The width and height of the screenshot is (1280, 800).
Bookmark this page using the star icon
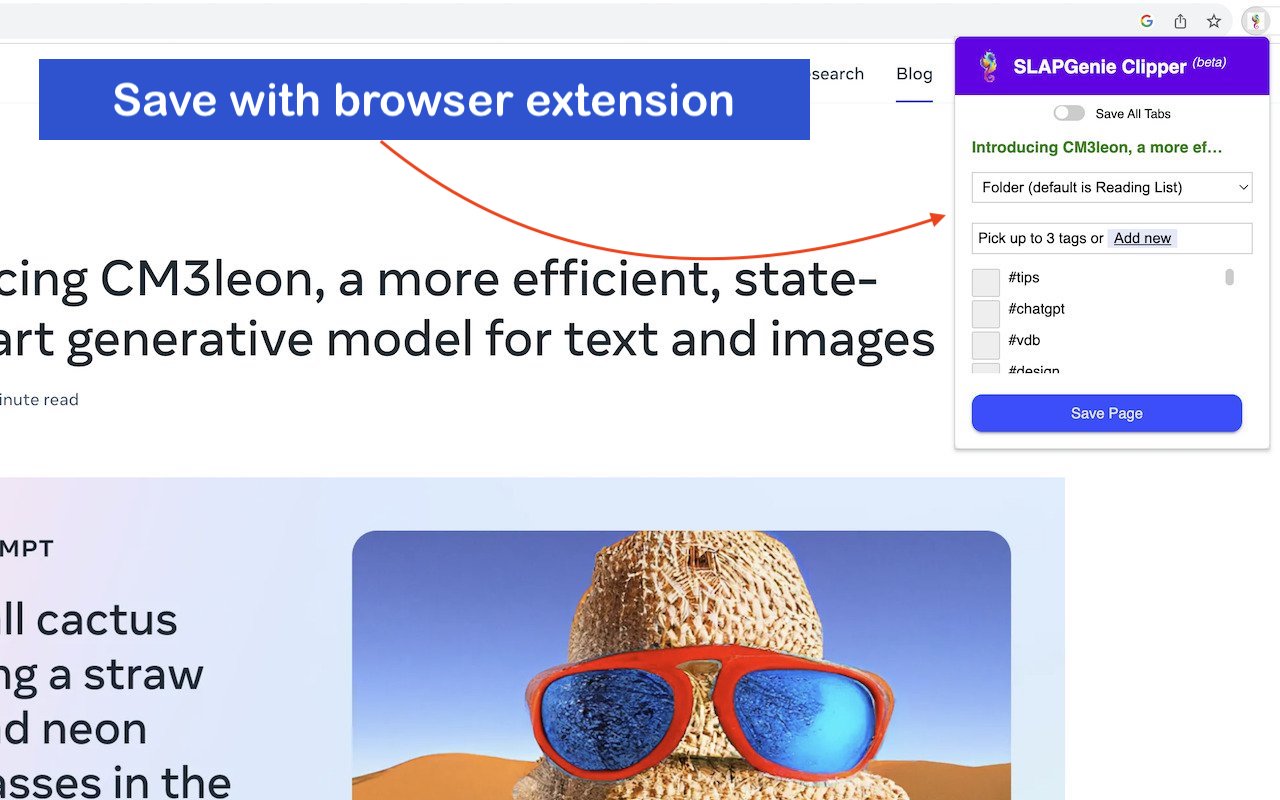pyautogui.click(x=1213, y=21)
